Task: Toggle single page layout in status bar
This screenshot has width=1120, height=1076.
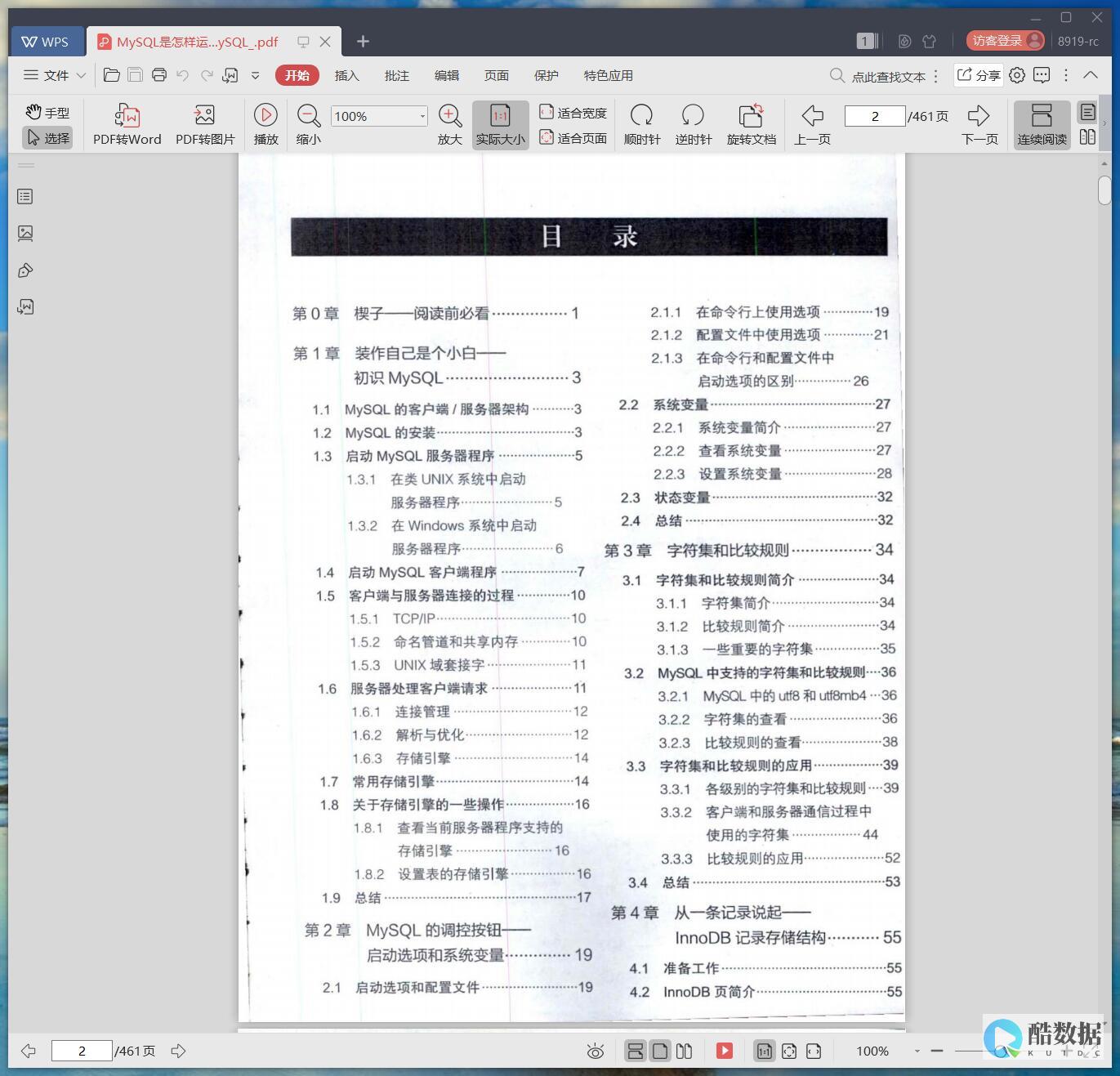Action: (x=660, y=1051)
